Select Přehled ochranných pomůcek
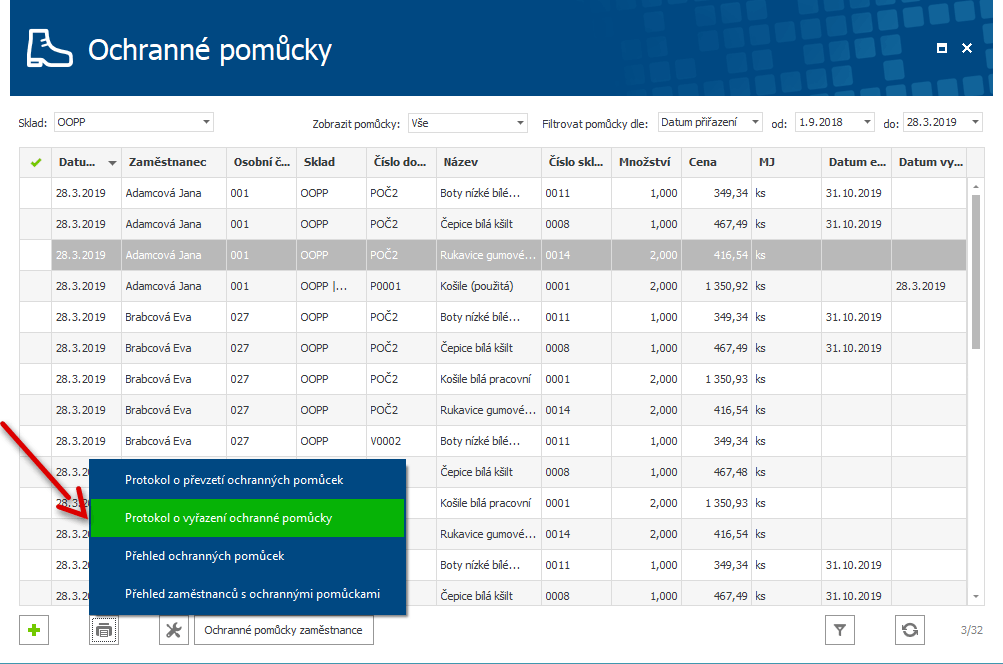 pyautogui.click(x=247, y=556)
